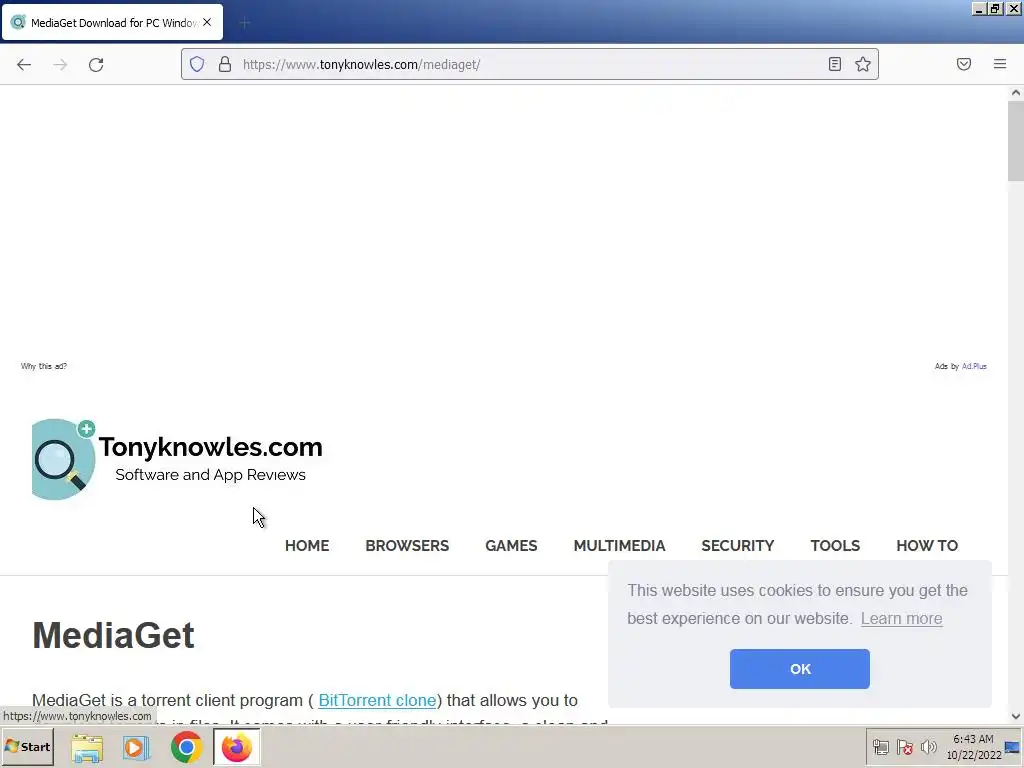This screenshot has height=768, width=1024.
Task: Click the Firefox taskbar icon
Action: 236,747
